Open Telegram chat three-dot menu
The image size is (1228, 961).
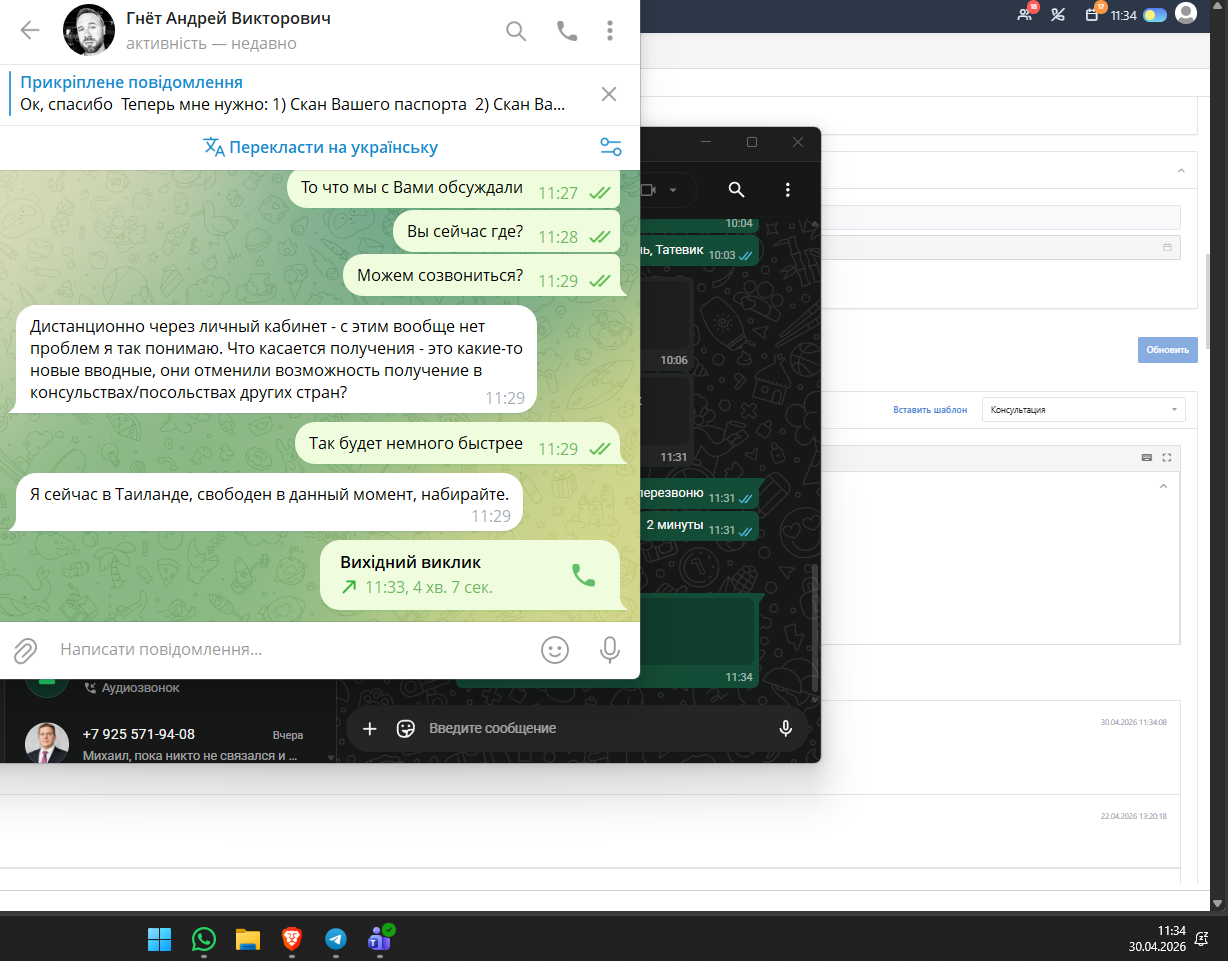point(610,31)
